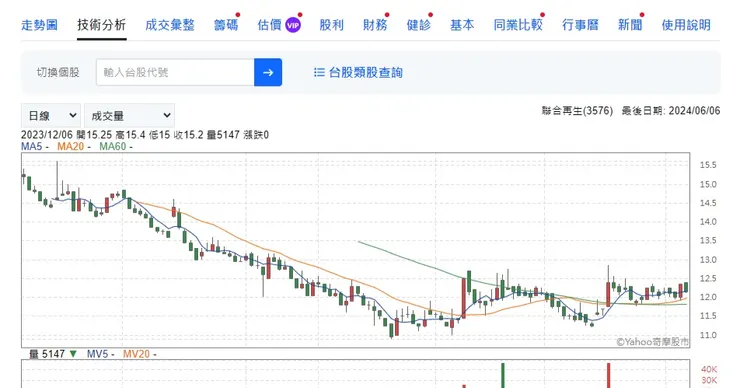Open the 日線 period dropdown

51,116
